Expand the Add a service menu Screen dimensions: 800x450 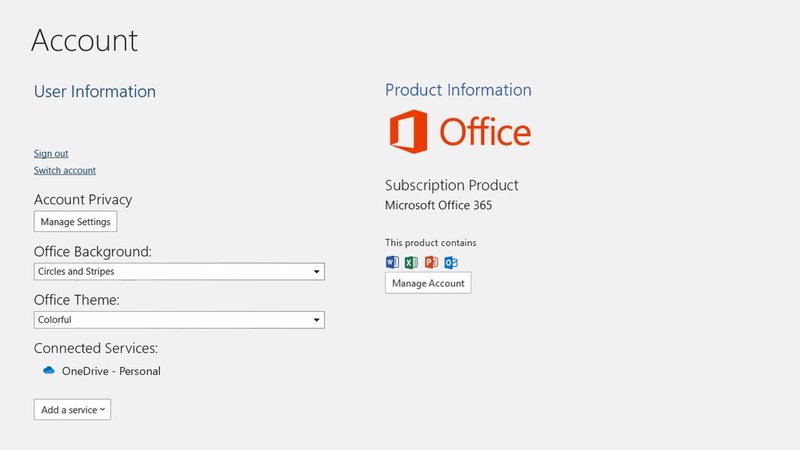tap(72, 409)
